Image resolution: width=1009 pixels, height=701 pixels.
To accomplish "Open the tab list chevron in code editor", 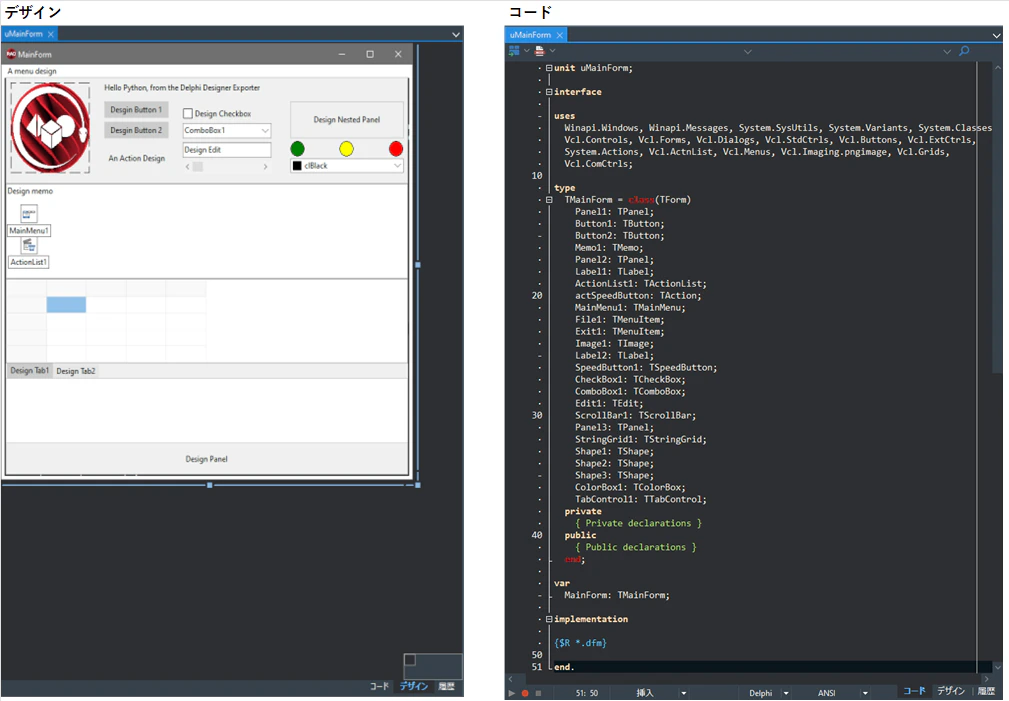I will coord(997,36).
